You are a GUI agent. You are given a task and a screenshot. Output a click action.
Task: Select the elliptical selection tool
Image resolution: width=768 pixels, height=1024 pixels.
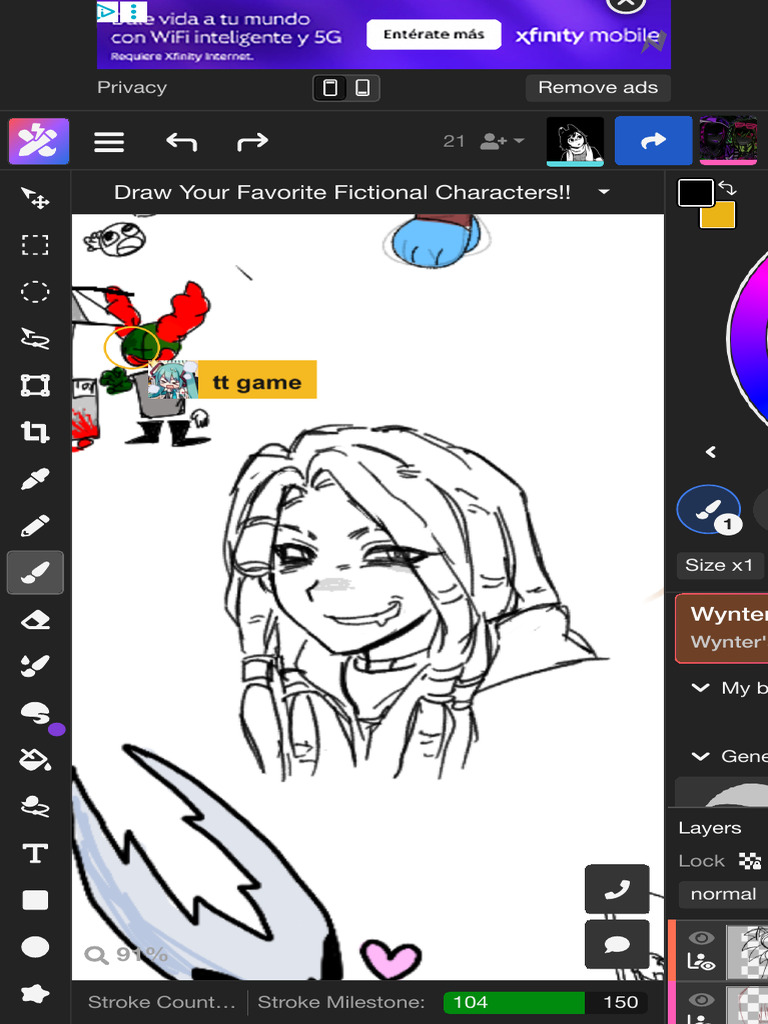(x=35, y=292)
